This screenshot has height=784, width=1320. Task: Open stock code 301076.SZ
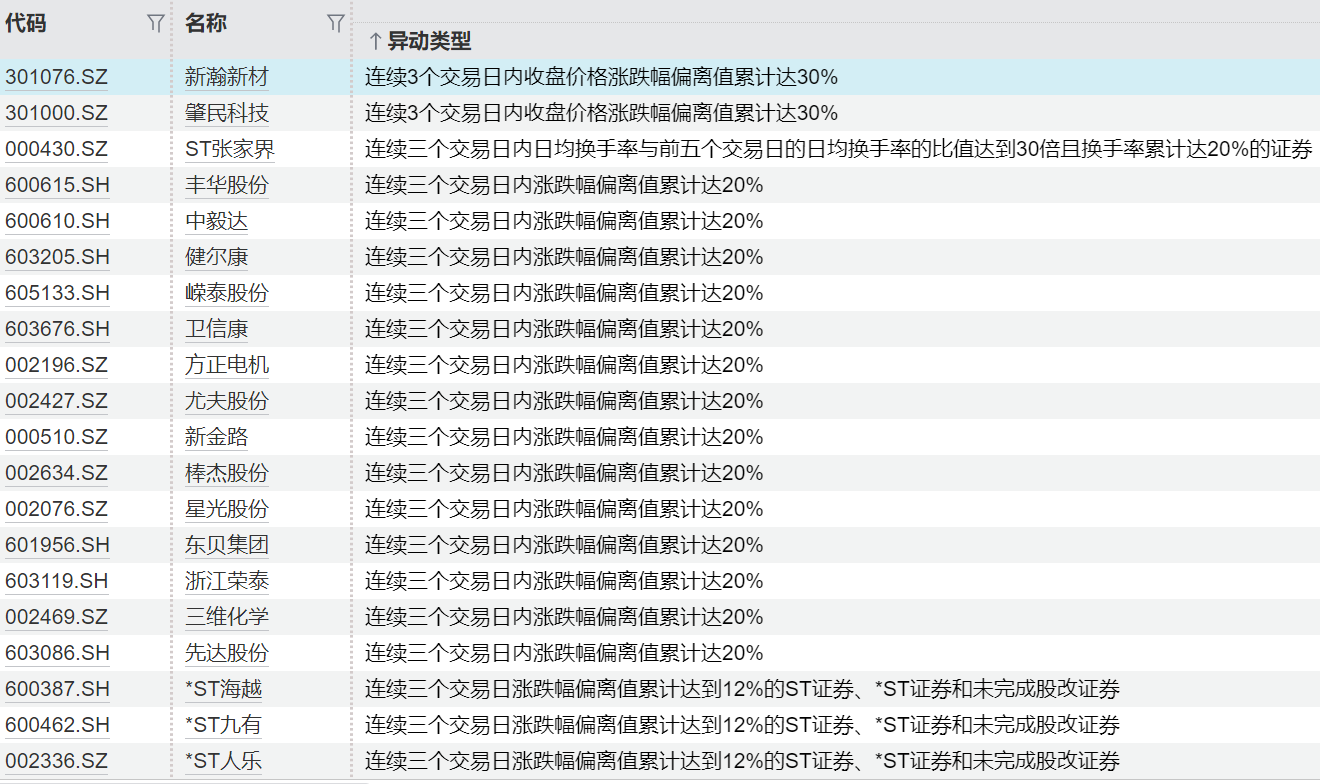click(x=57, y=77)
